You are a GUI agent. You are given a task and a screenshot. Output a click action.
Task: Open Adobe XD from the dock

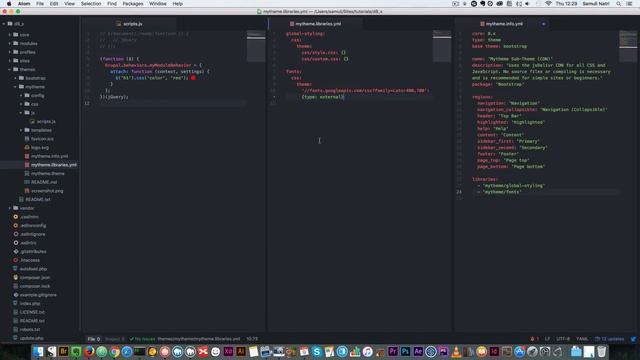(x=228, y=351)
